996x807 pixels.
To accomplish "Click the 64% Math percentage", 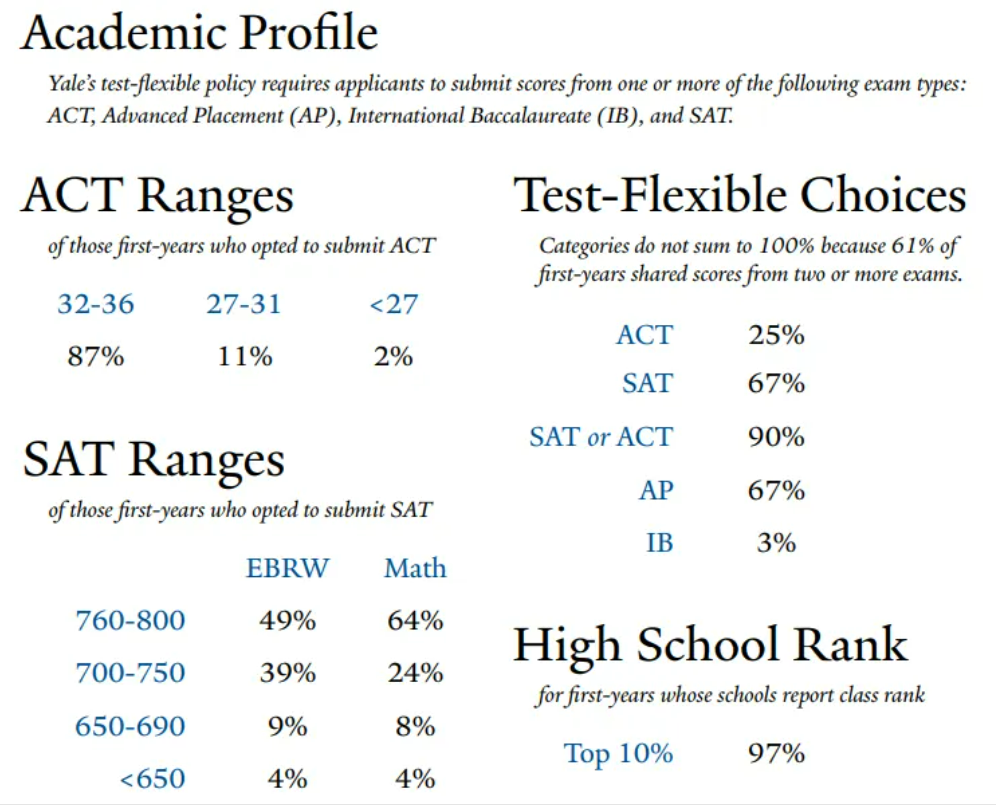I will [x=415, y=621].
